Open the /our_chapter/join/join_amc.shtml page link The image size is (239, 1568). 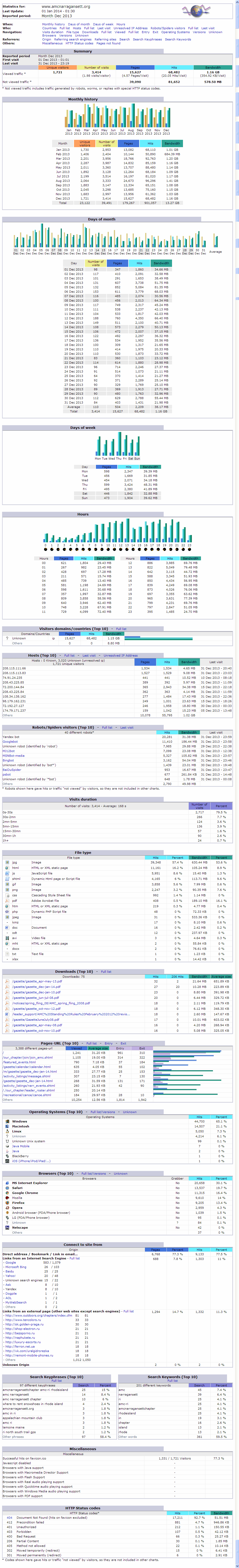[x=27, y=1057]
